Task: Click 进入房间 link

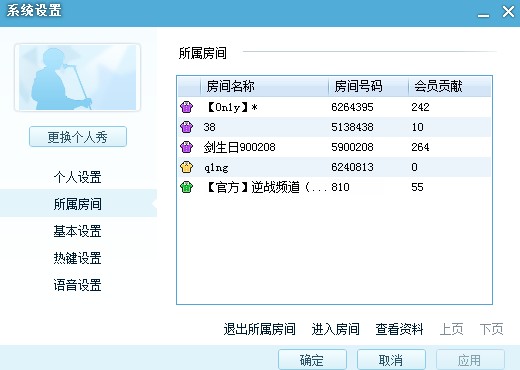Action: click(x=335, y=329)
